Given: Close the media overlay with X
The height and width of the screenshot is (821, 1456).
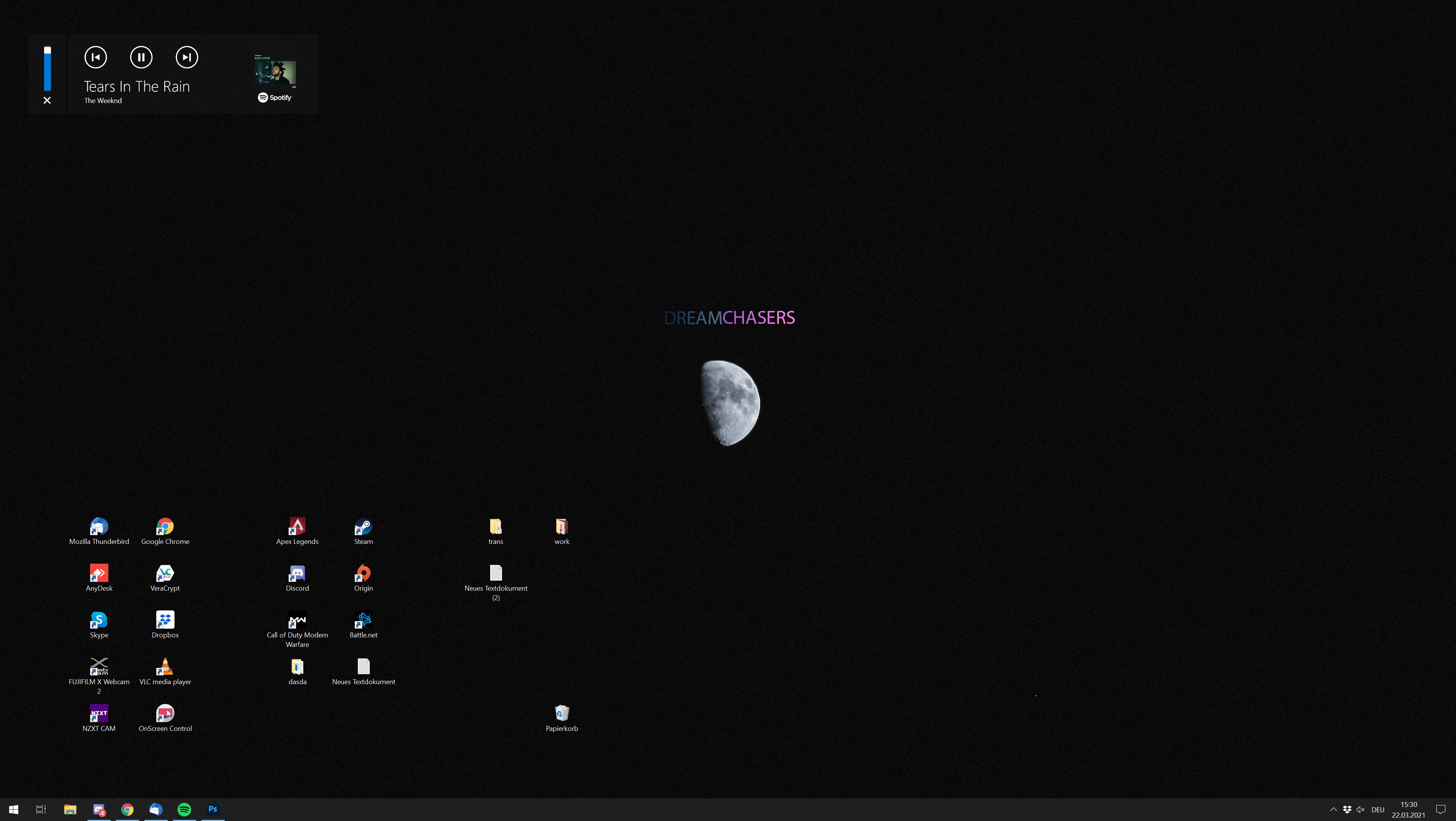Looking at the screenshot, I should pos(48,101).
